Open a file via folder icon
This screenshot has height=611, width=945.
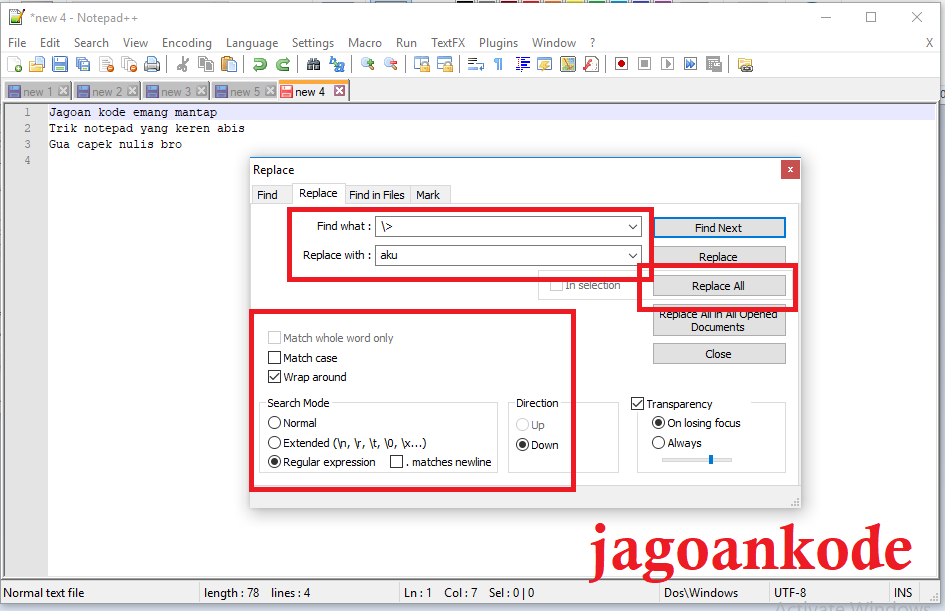[37, 64]
